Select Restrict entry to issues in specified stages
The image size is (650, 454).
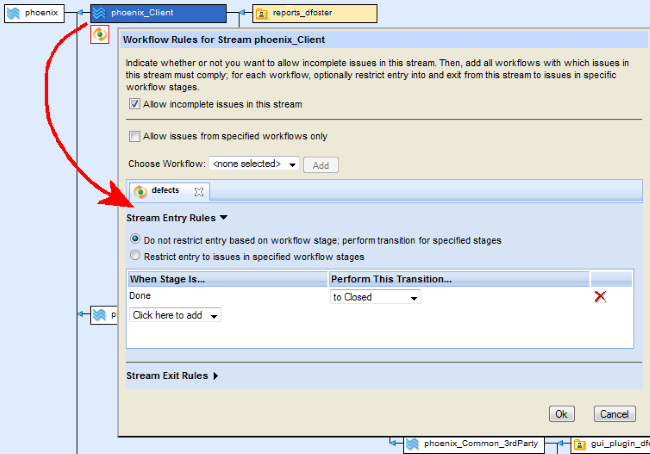coord(135,256)
